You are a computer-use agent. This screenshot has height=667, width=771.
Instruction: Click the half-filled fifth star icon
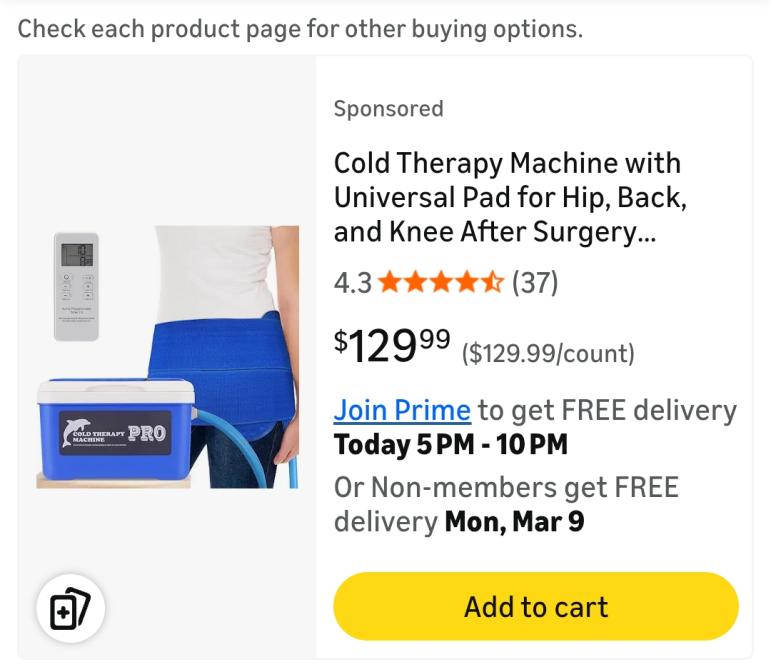tap(493, 283)
